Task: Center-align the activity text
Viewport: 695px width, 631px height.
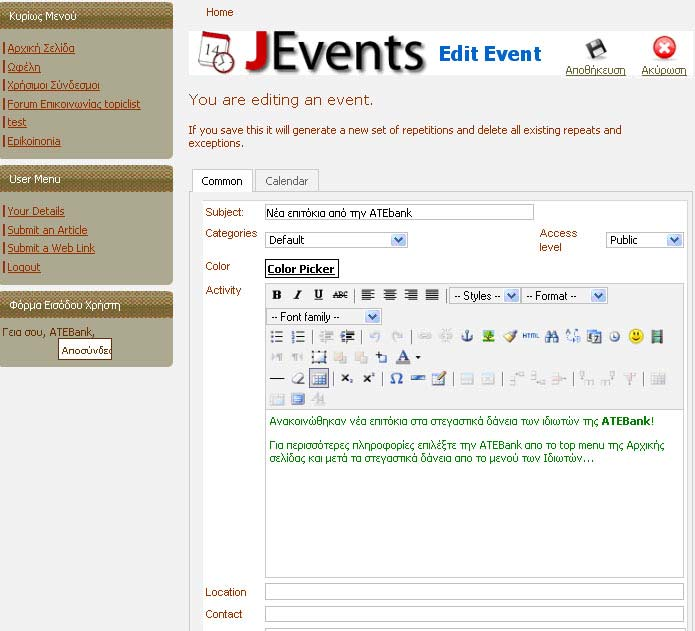Action: point(390,295)
